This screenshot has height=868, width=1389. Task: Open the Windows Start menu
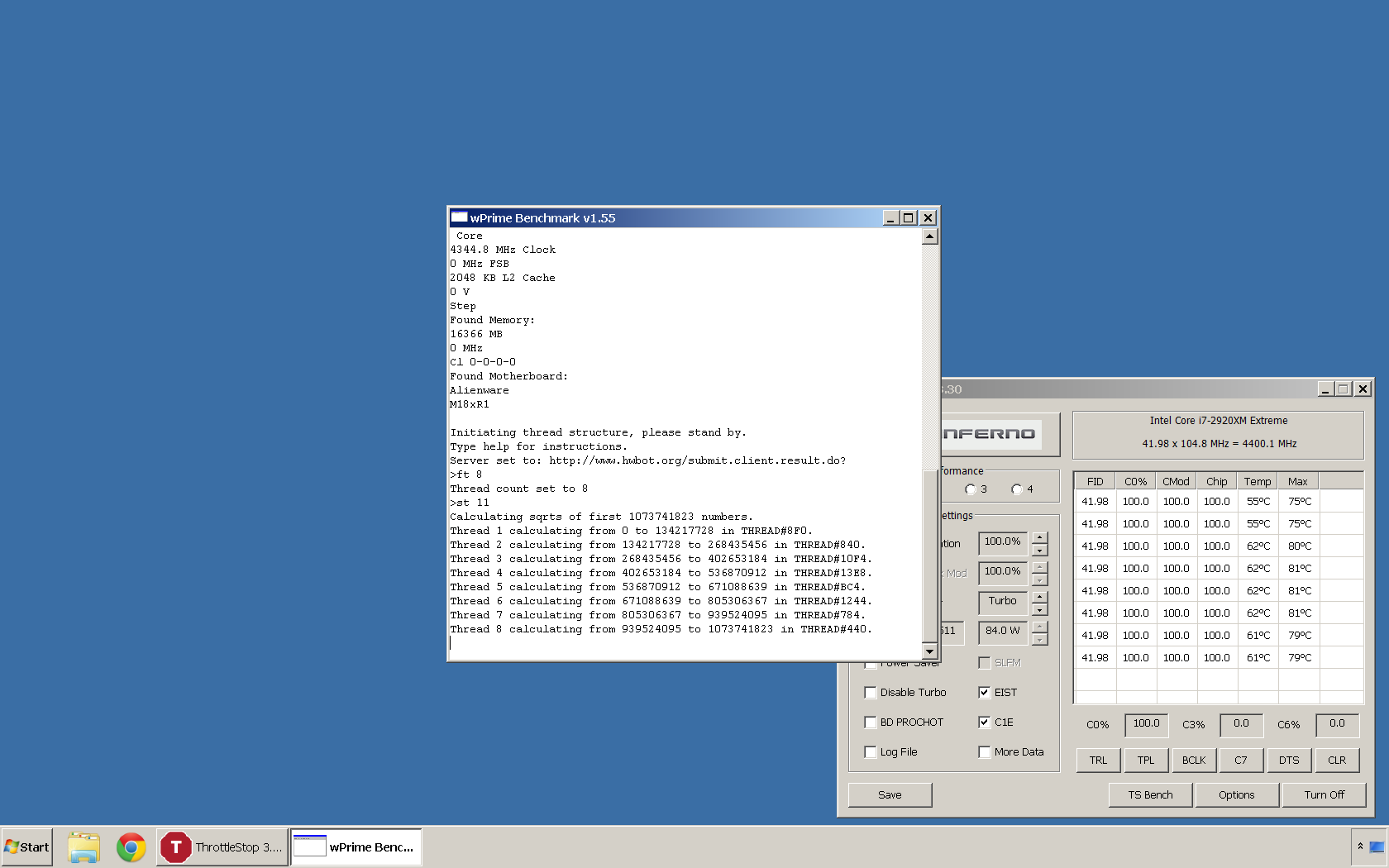pos(27,847)
